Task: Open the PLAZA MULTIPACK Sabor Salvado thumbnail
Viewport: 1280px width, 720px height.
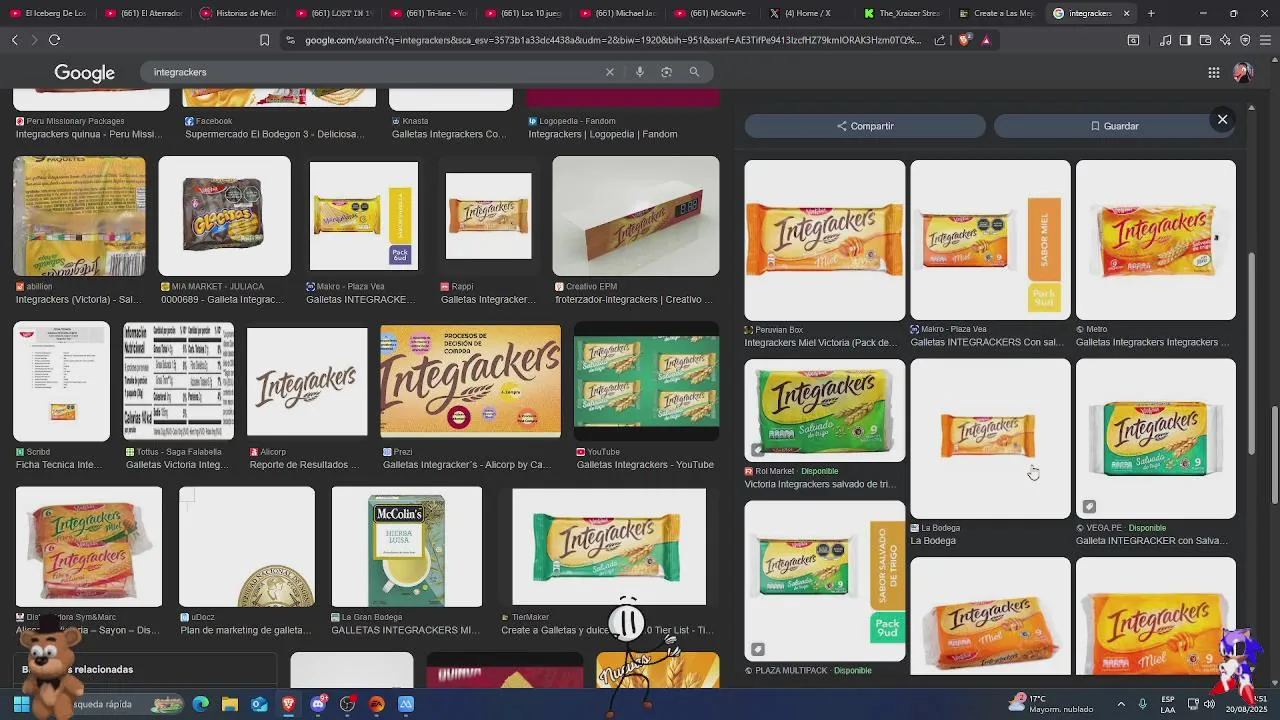Action: (x=825, y=581)
